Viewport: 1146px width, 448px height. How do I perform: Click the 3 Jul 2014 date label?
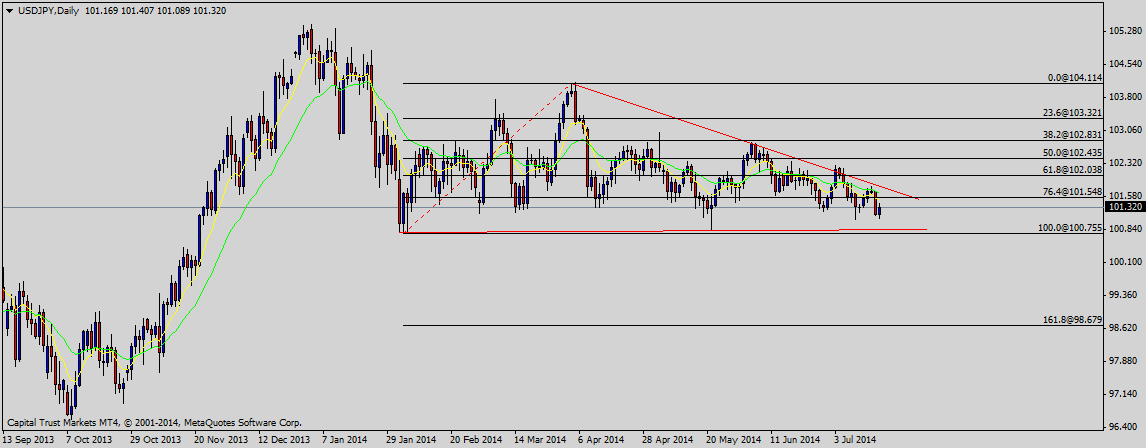(854, 439)
